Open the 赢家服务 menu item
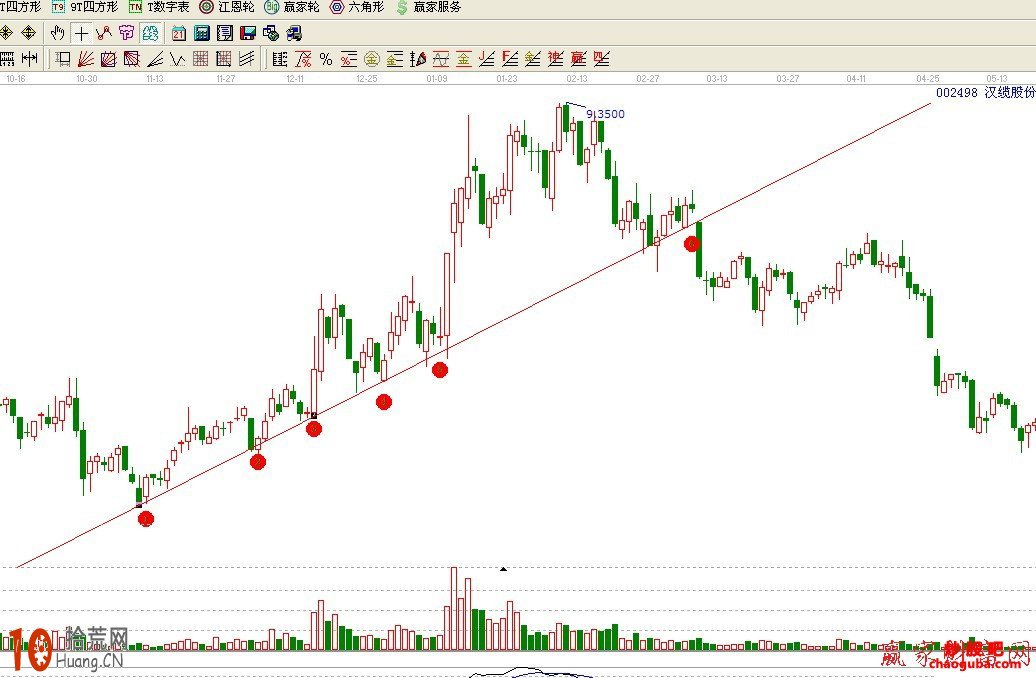Viewport: 1036px width, 678px height. pos(429,7)
